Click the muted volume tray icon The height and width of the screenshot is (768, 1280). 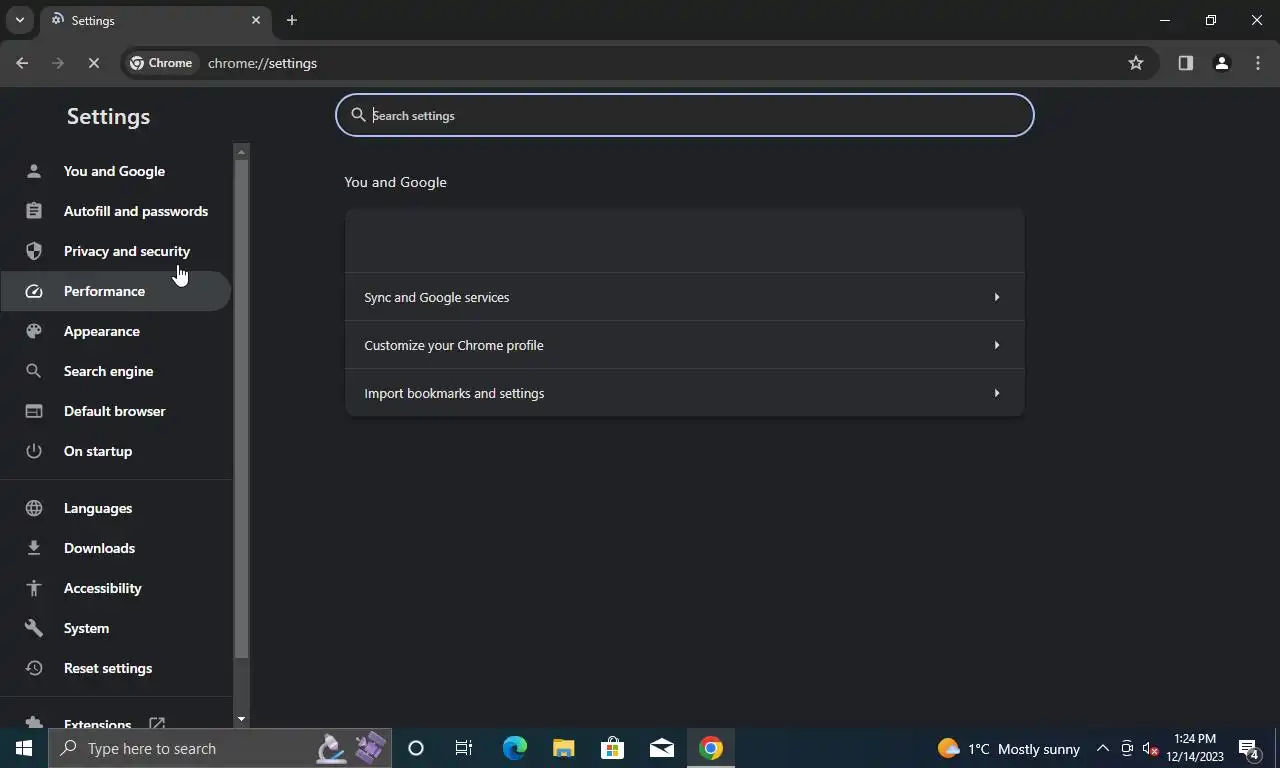coord(1151,748)
